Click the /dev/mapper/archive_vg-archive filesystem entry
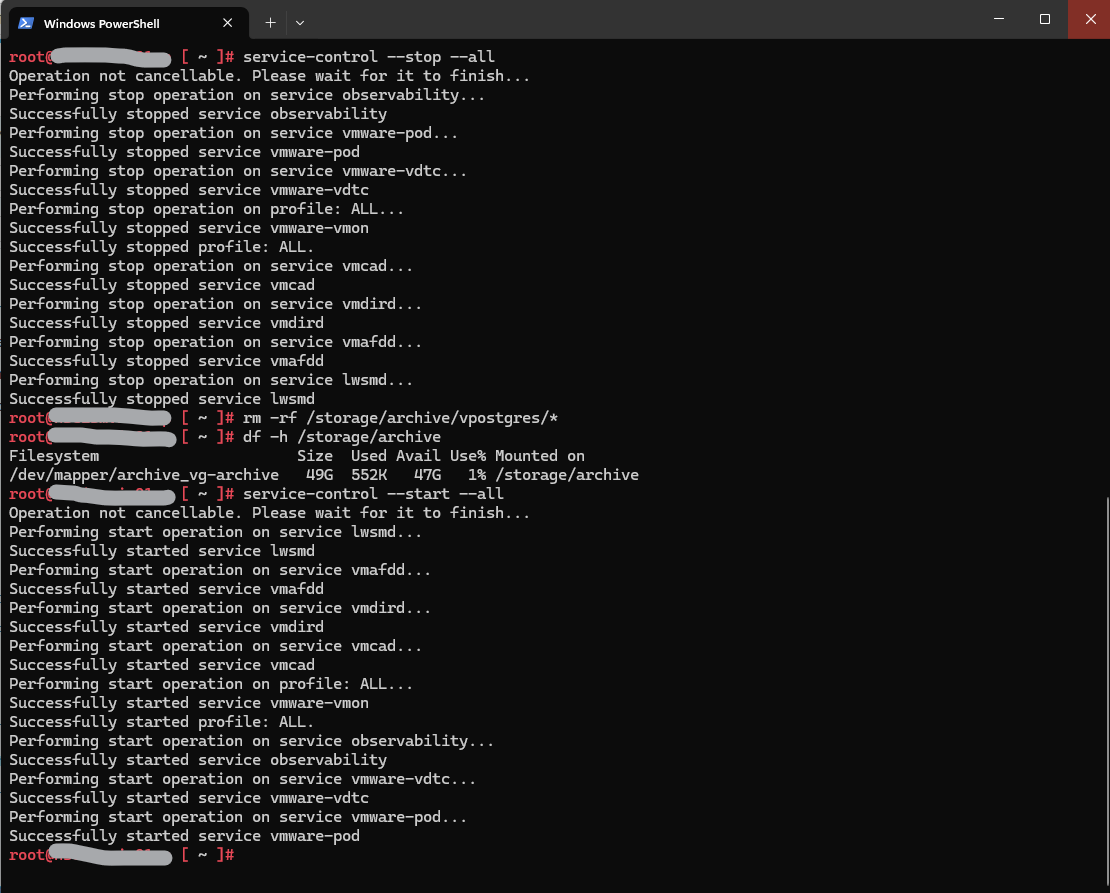The image size is (1110, 893). (x=144, y=475)
